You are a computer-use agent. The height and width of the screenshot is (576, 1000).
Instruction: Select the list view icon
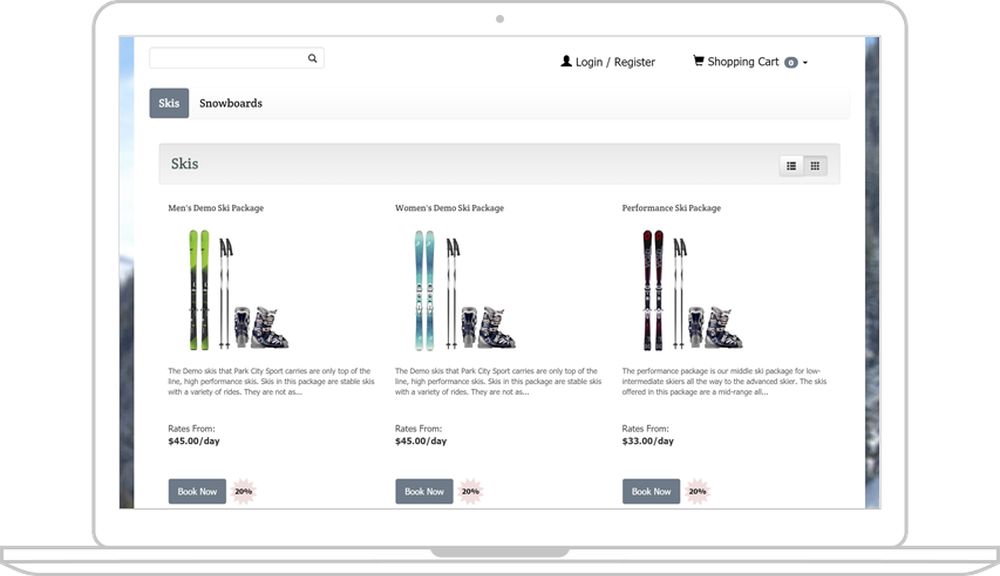tap(791, 165)
